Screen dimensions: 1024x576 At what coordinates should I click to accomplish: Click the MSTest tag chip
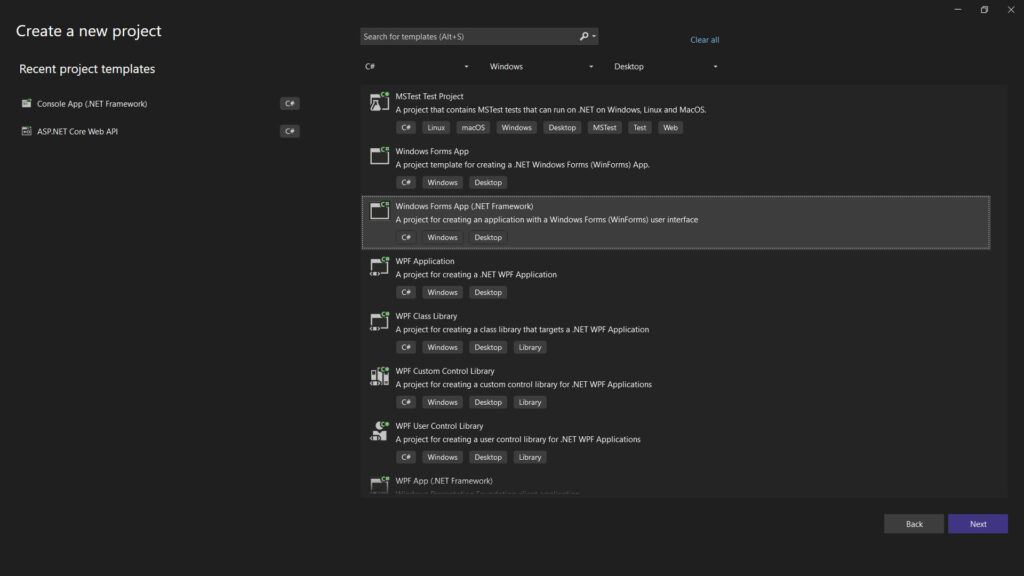pos(604,128)
